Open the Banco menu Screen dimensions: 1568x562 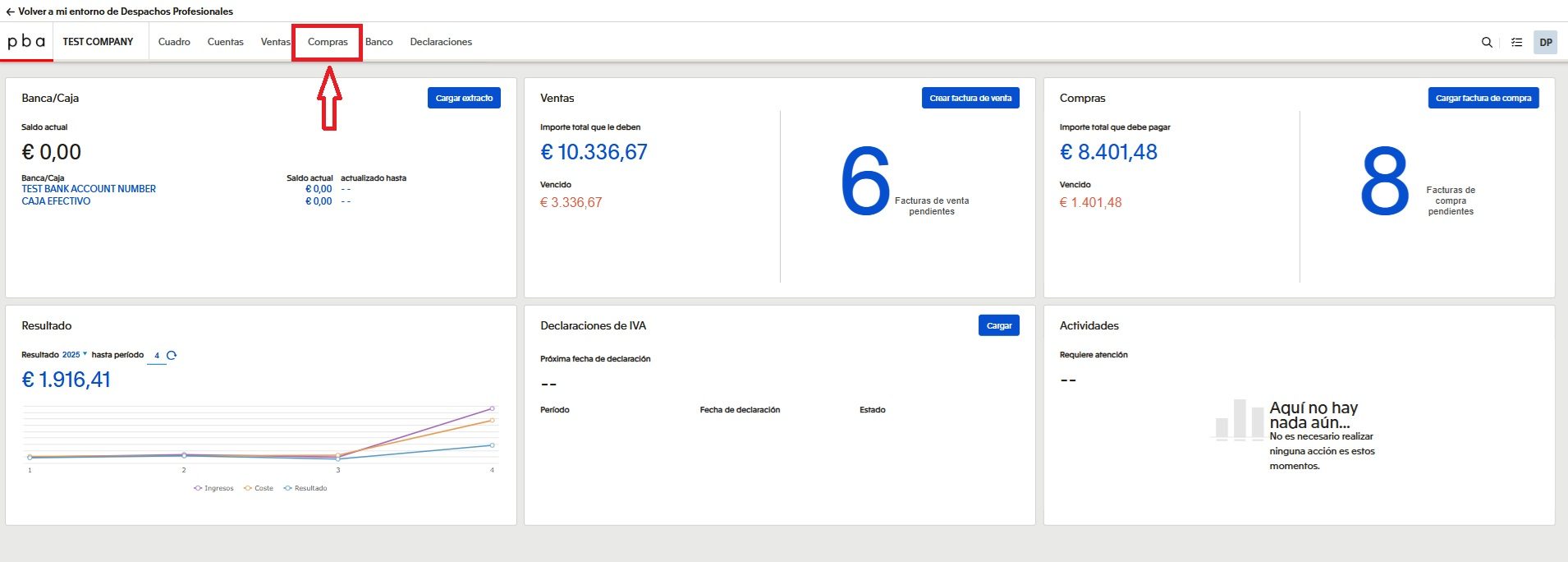click(x=378, y=42)
